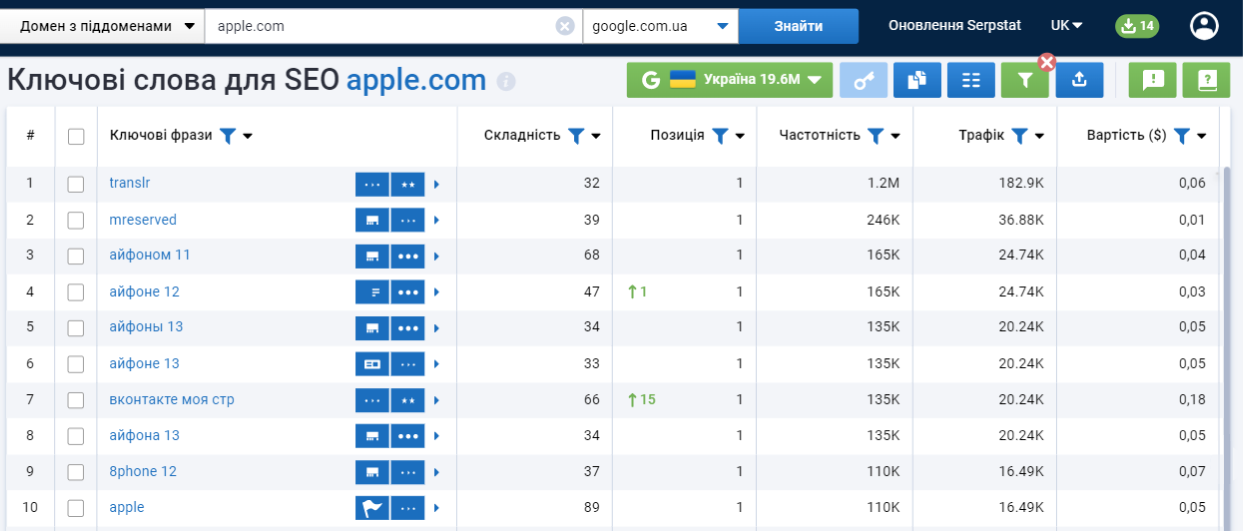
Task: Open the UK language dropdown
Action: tap(1067, 26)
